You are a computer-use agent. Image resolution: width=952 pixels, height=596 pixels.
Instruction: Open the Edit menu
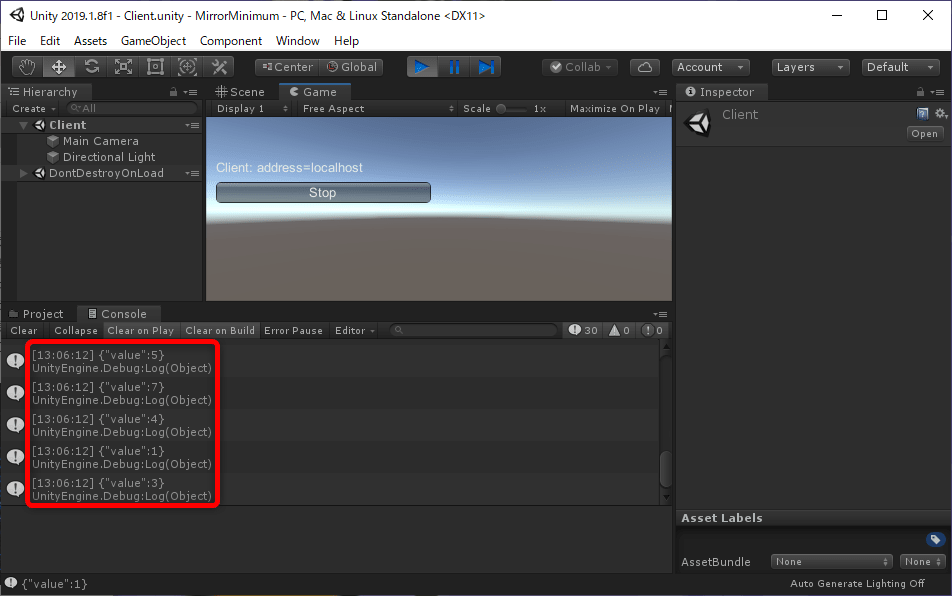click(x=50, y=41)
